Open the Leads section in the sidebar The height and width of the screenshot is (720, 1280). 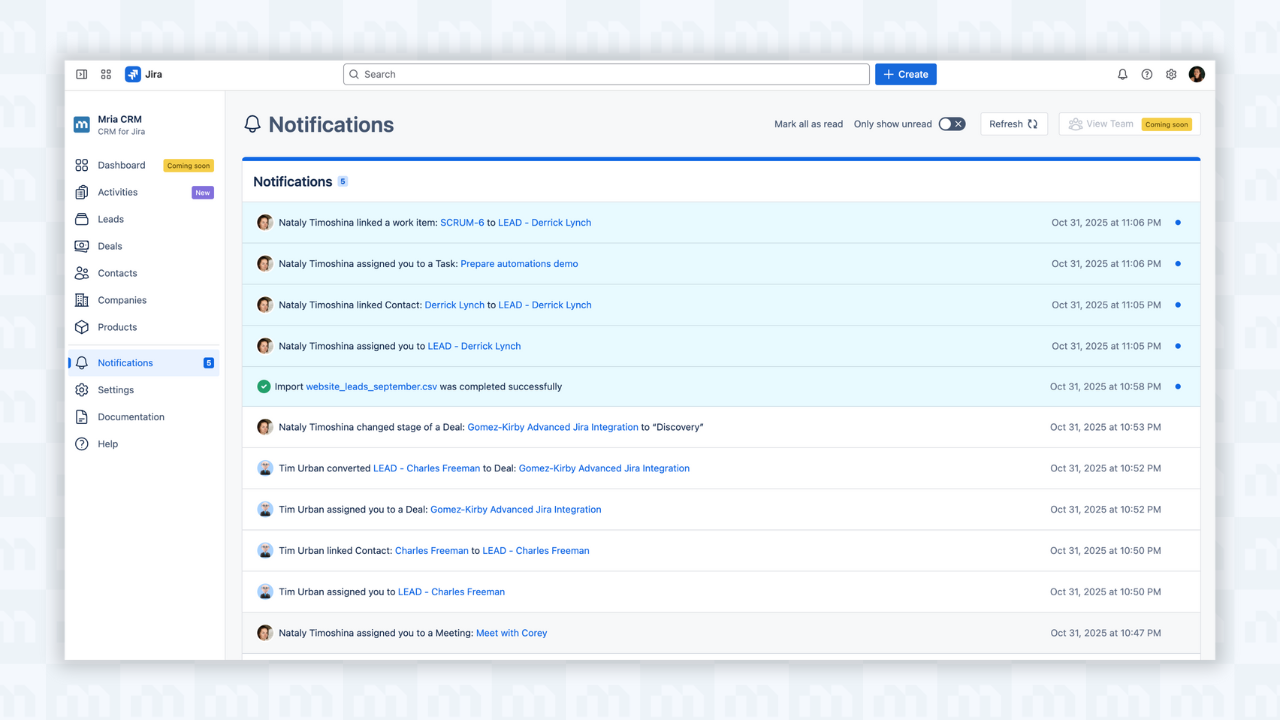click(x=110, y=219)
